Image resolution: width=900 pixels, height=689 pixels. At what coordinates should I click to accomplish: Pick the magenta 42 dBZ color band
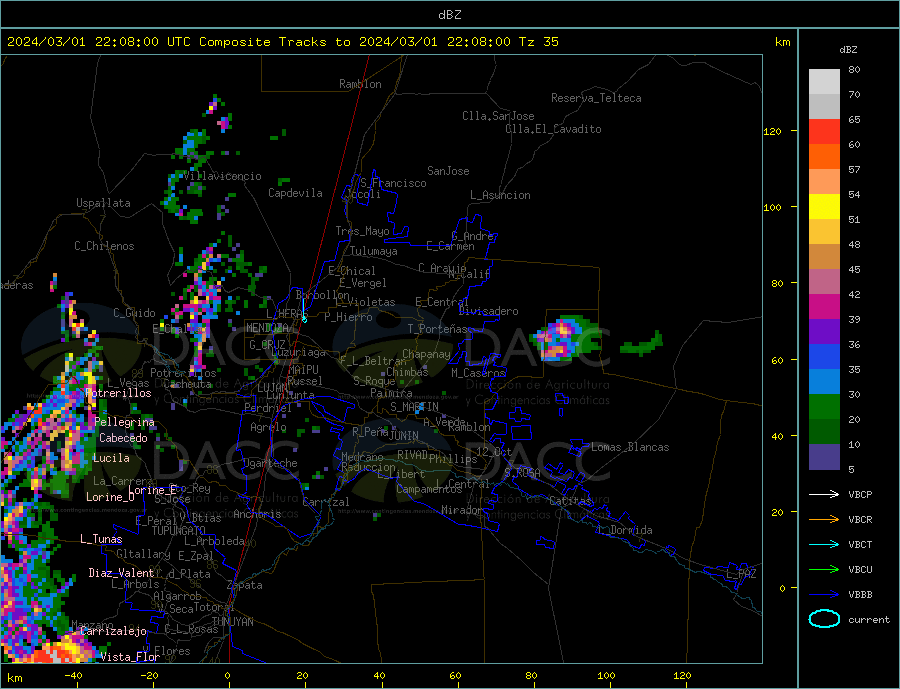pos(824,307)
